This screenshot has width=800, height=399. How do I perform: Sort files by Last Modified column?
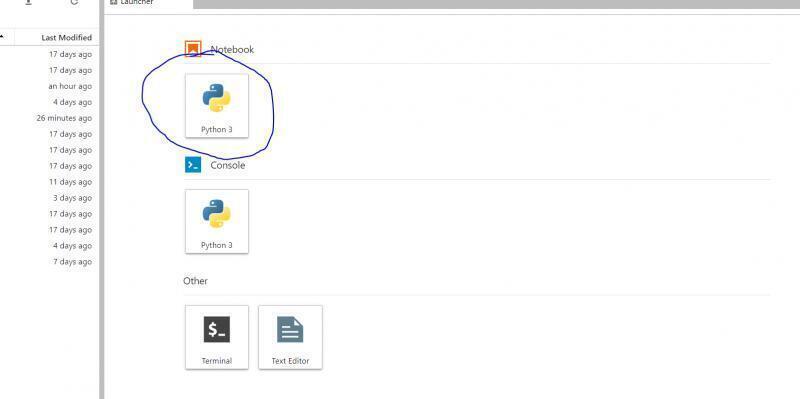click(66, 37)
